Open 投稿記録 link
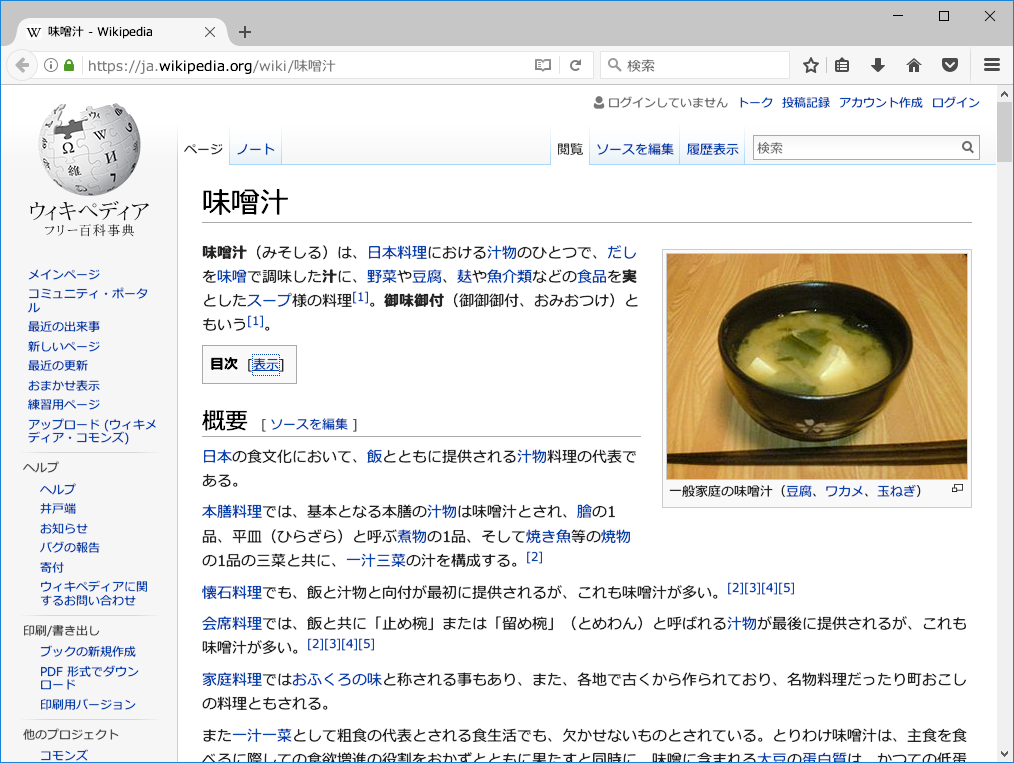 click(x=806, y=102)
